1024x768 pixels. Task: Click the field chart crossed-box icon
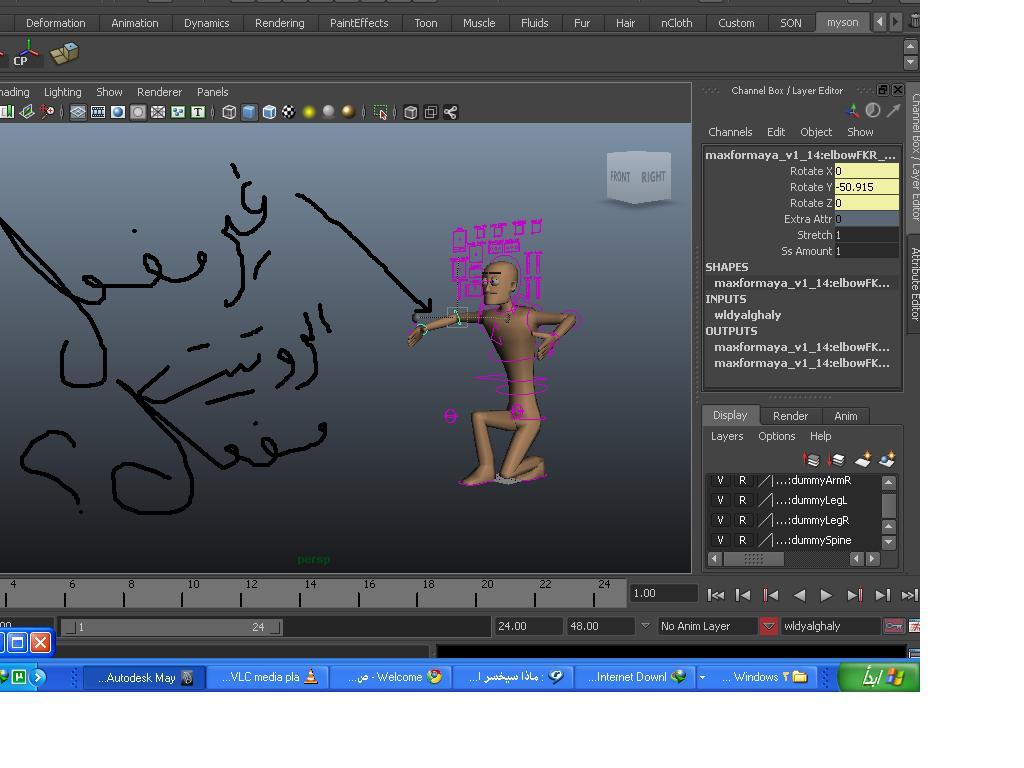pyautogui.click(x=157, y=112)
